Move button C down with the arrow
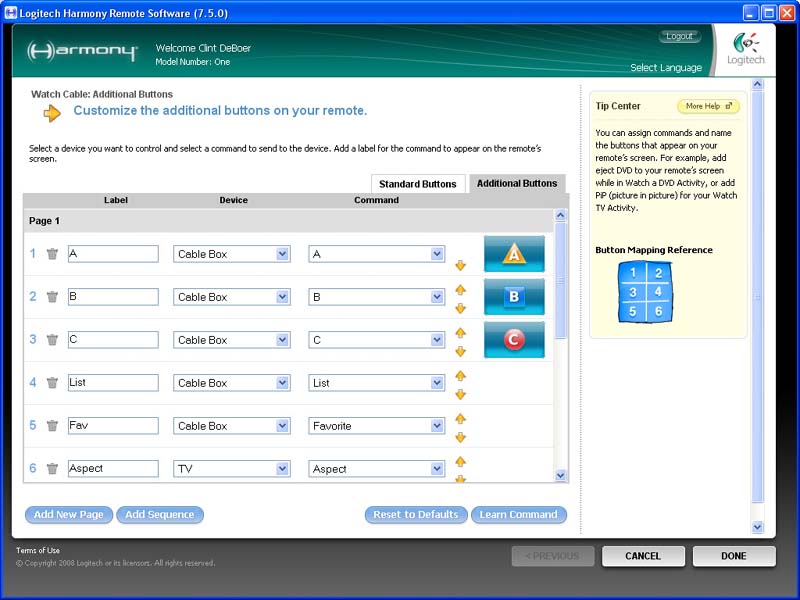This screenshot has height=600, width=800. pyautogui.click(x=460, y=351)
